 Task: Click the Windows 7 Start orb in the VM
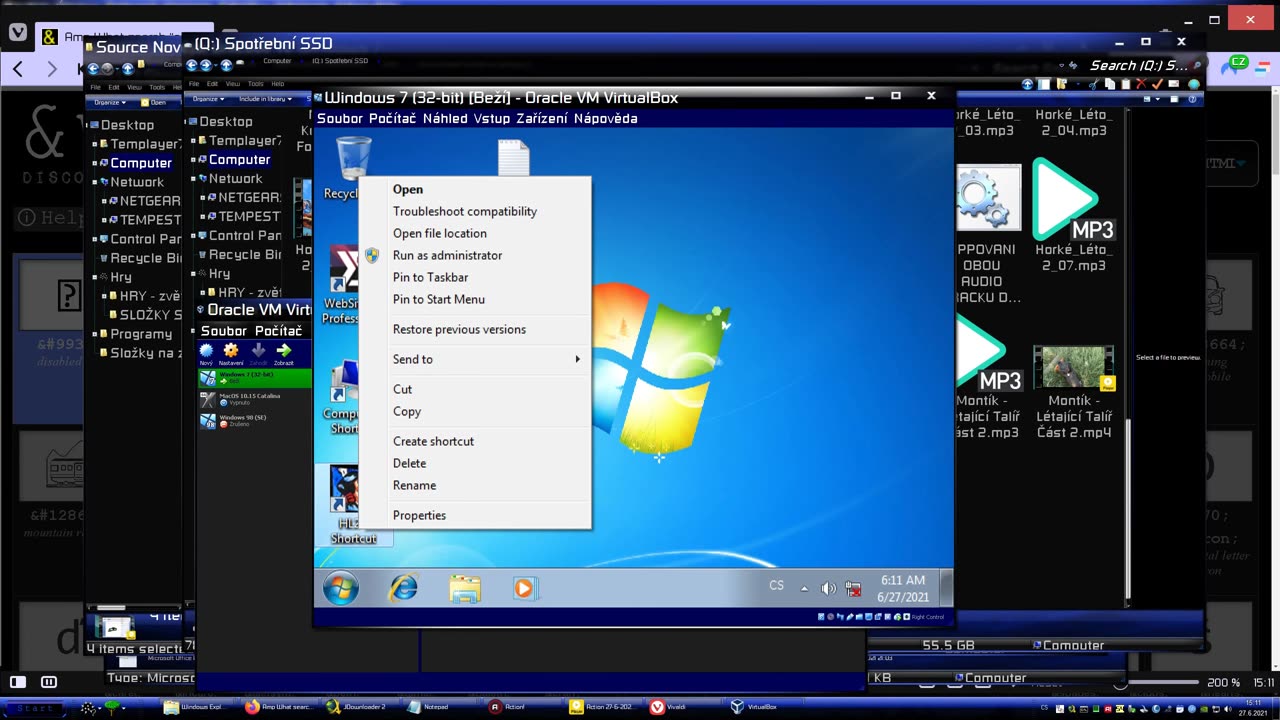tap(340, 588)
